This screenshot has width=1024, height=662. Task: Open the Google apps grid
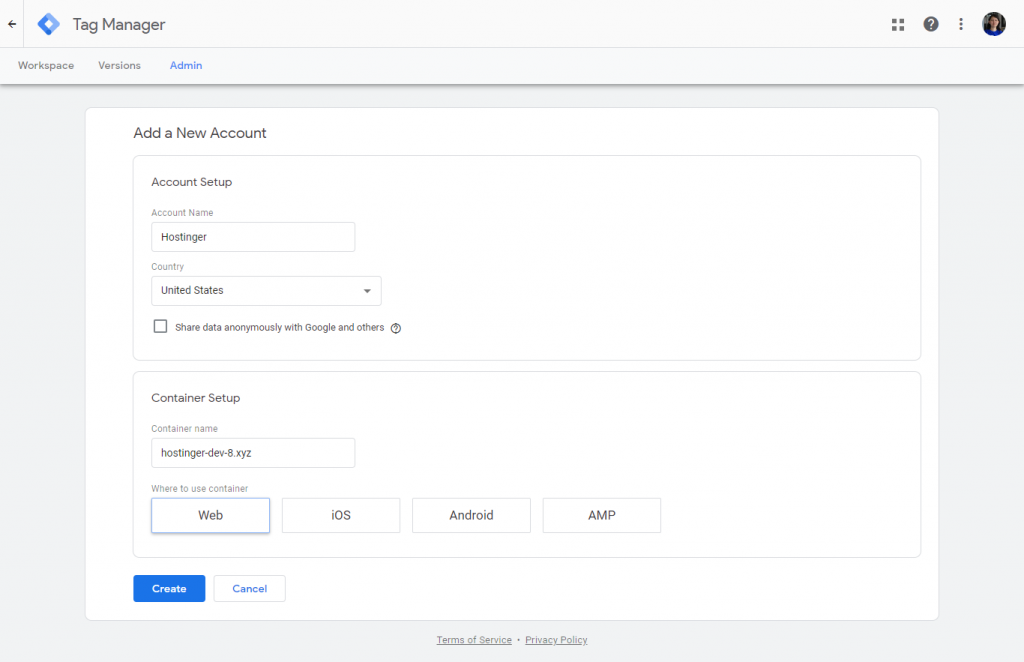pyautogui.click(x=898, y=24)
